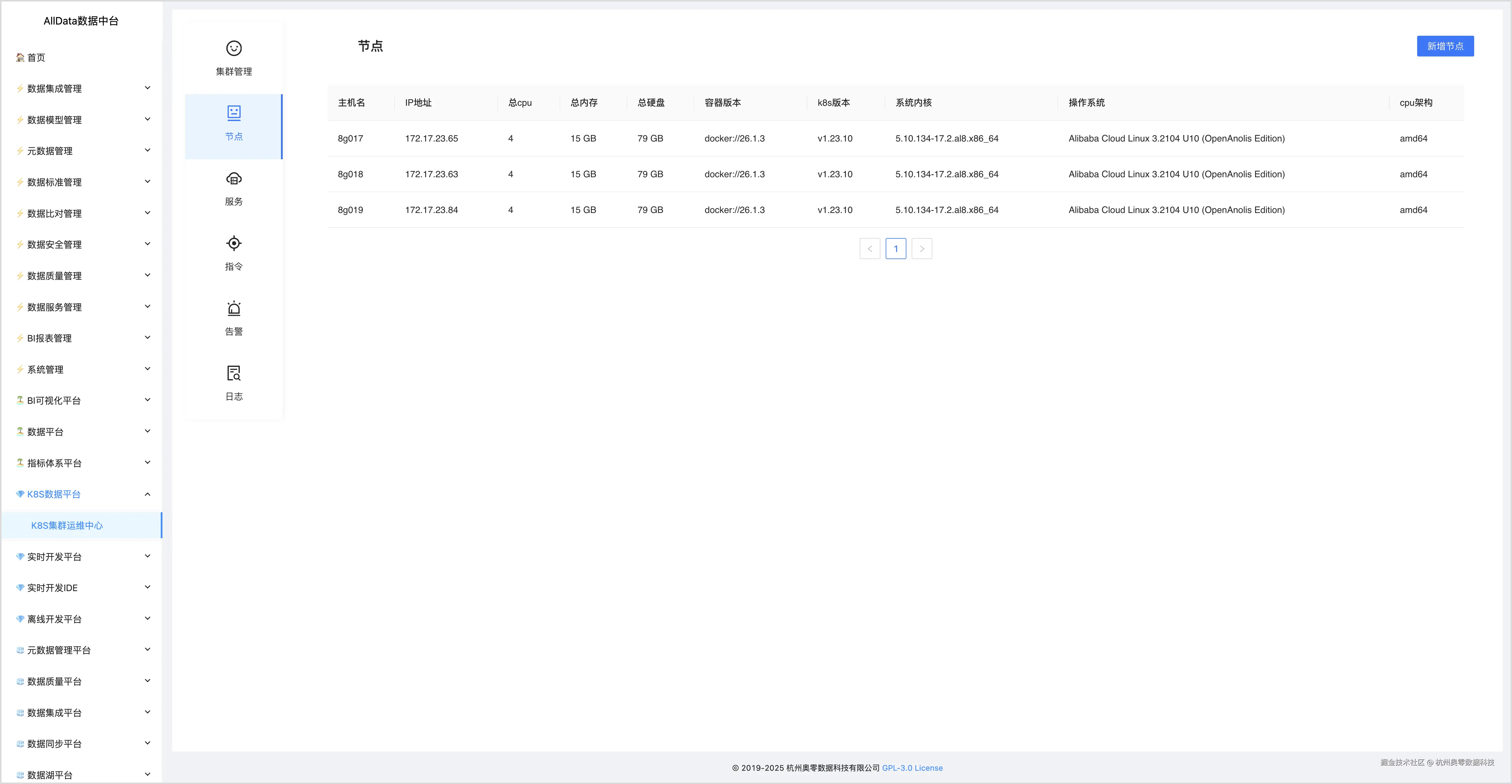This screenshot has width=1512, height=784.
Task: Open 系统管理 in the sidebar
Action: point(45,370)
